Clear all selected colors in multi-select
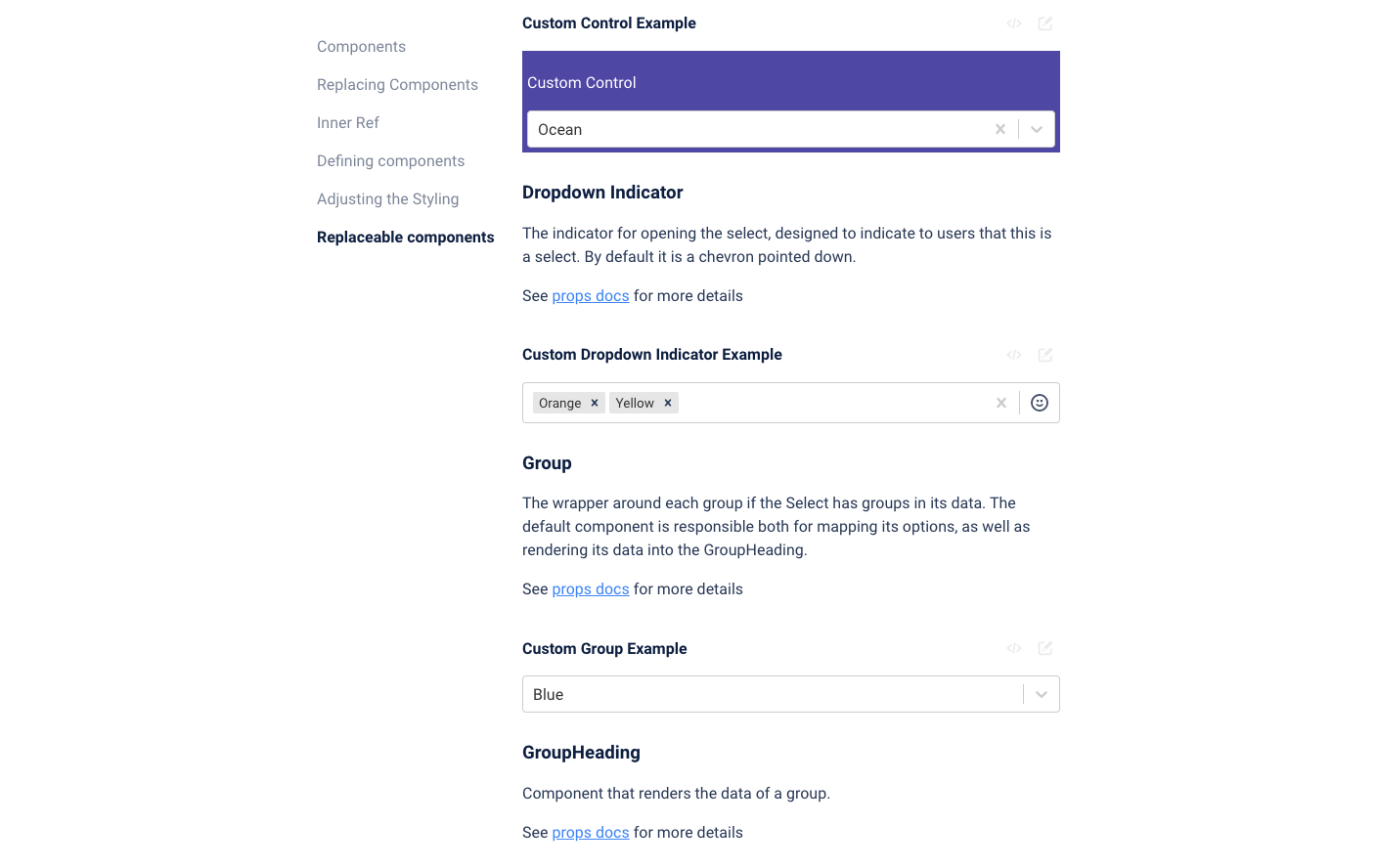Image resolution: width=1376 pixels, height=868 pixels. tap(1001, 403)
